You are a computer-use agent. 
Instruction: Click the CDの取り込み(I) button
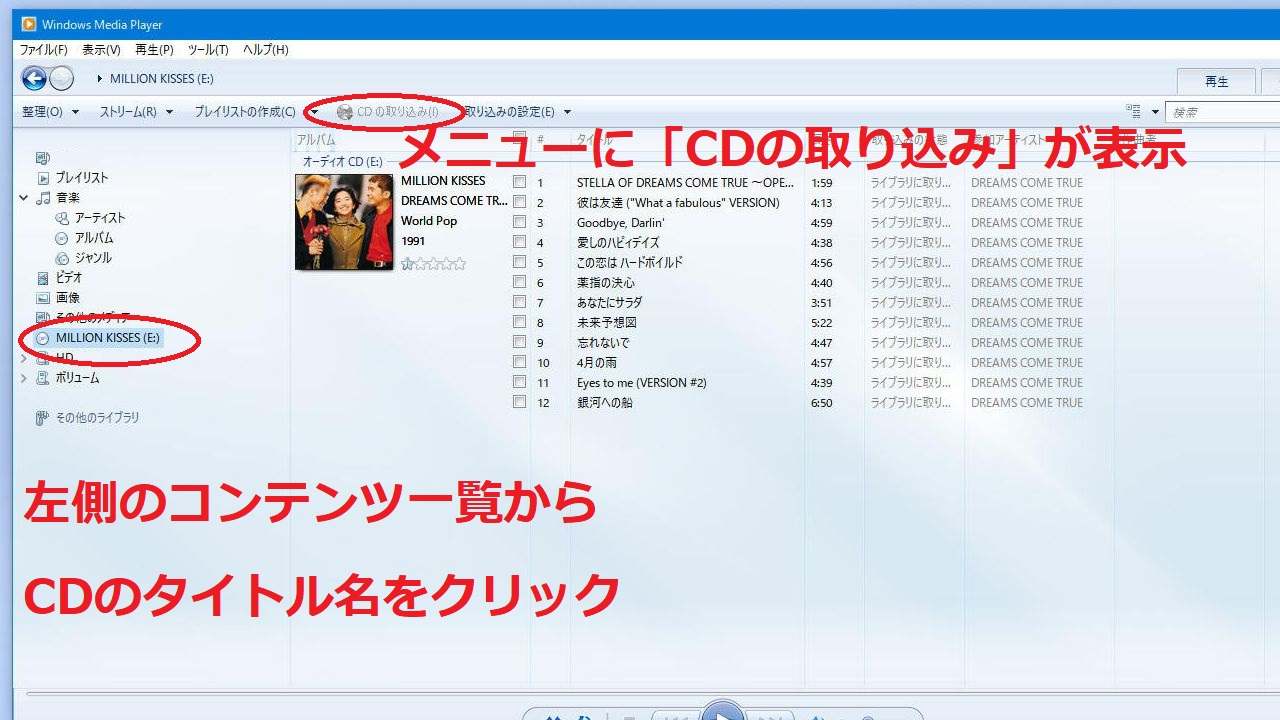tap(388, 112)
